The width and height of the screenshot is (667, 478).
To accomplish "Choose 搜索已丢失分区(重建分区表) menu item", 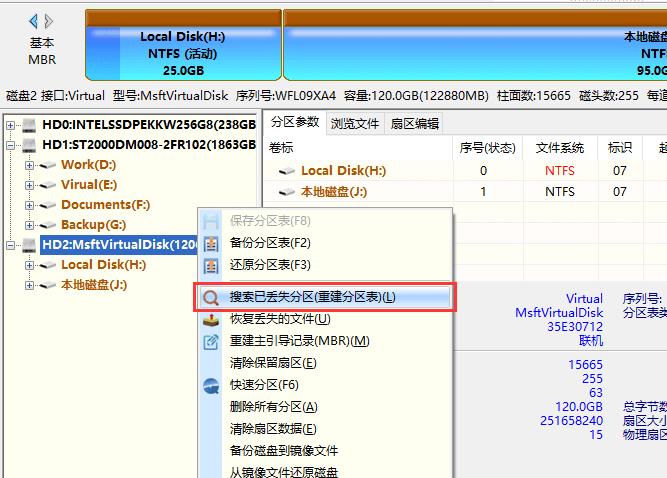I will [325, 297].
